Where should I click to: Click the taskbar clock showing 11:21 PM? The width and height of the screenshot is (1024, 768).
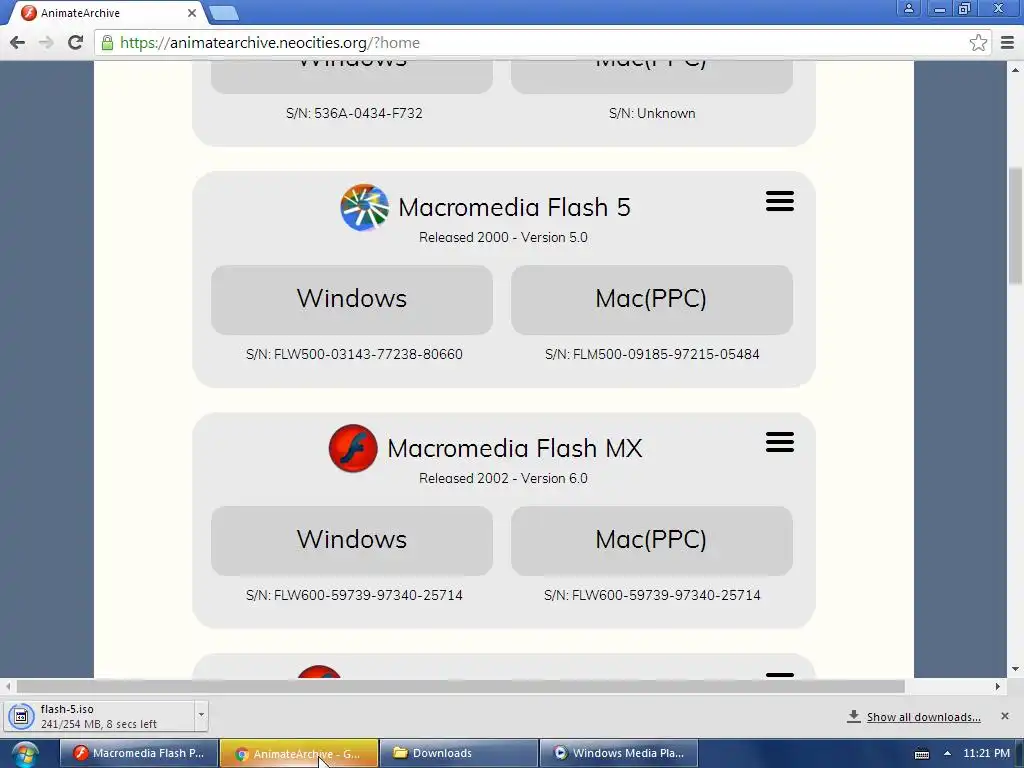coord(986,753)
